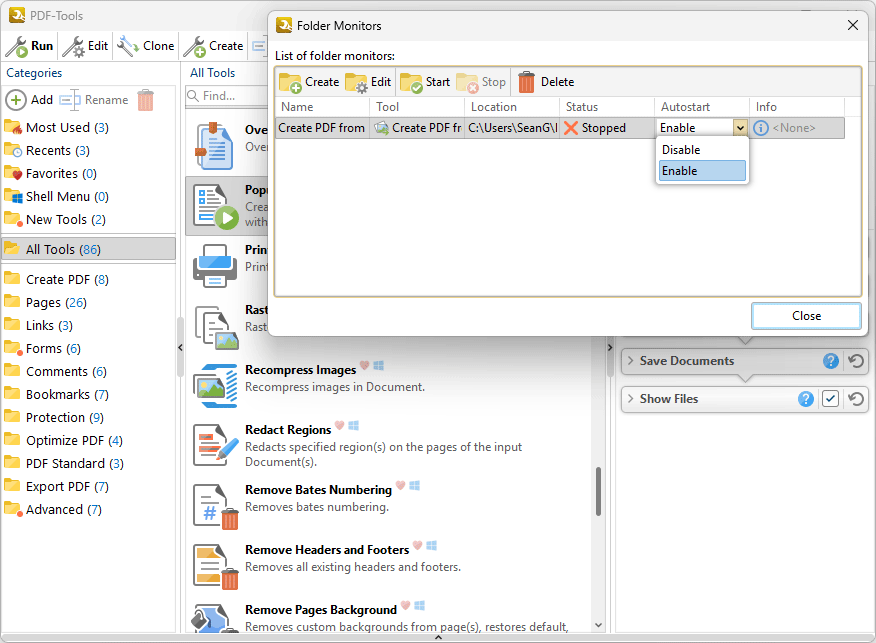Click the tools list vertical scrollbar

[x=598, y=492]
